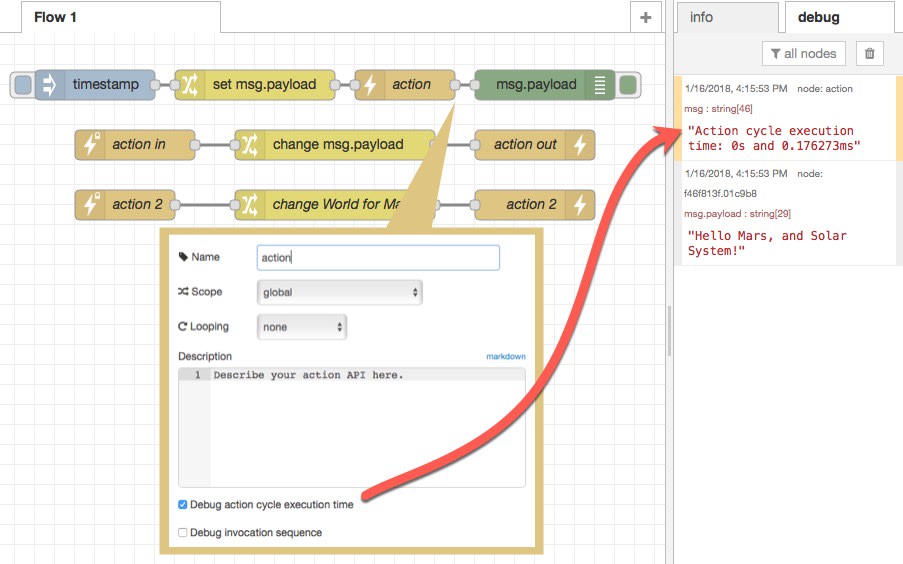The width and height of the screenshot is (903, 564).
Task: Click lightning icon on right action 2 node
Action: [580, 205]
